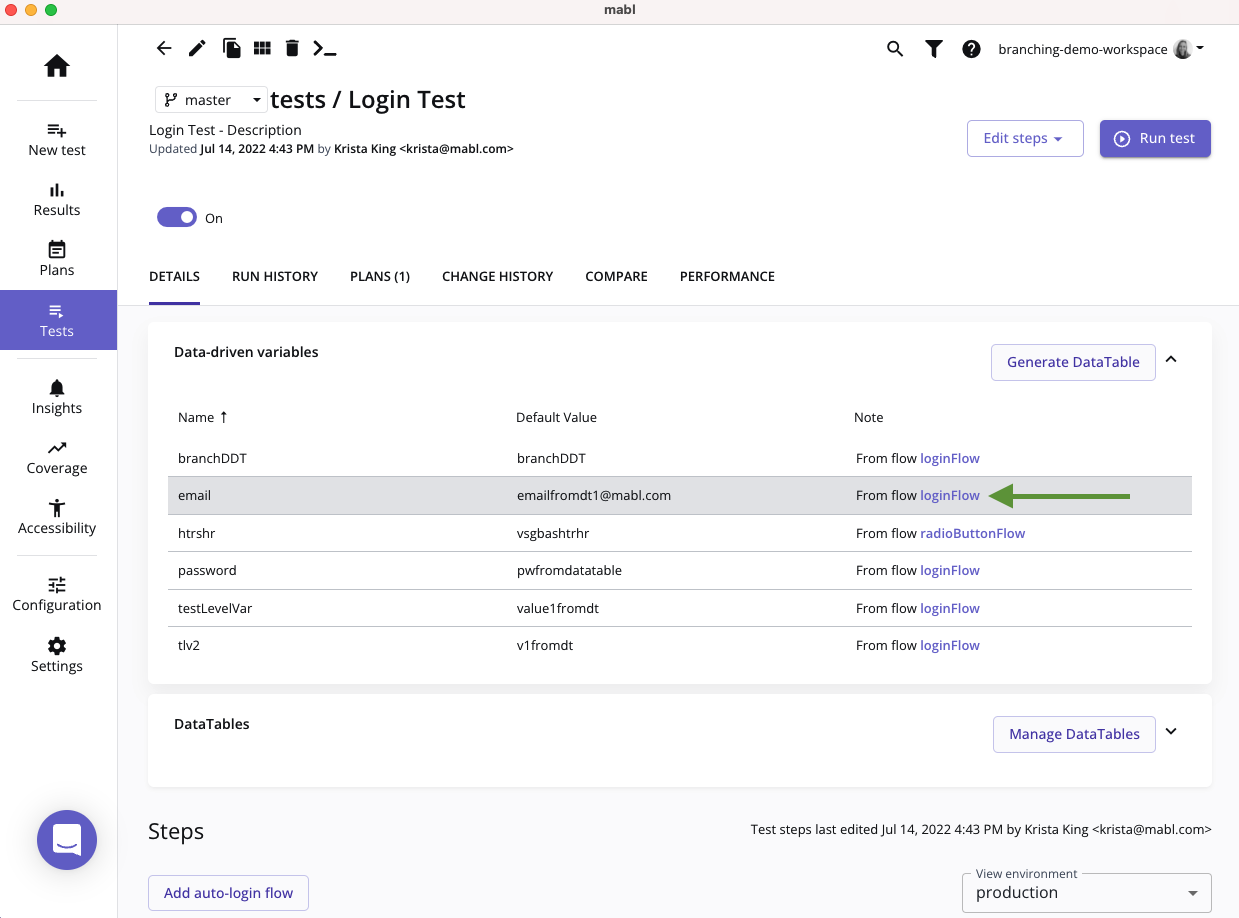Open the Edit steps dropdown
The width and height of the screenshot is (1239, 918).
click(1025, 138)
